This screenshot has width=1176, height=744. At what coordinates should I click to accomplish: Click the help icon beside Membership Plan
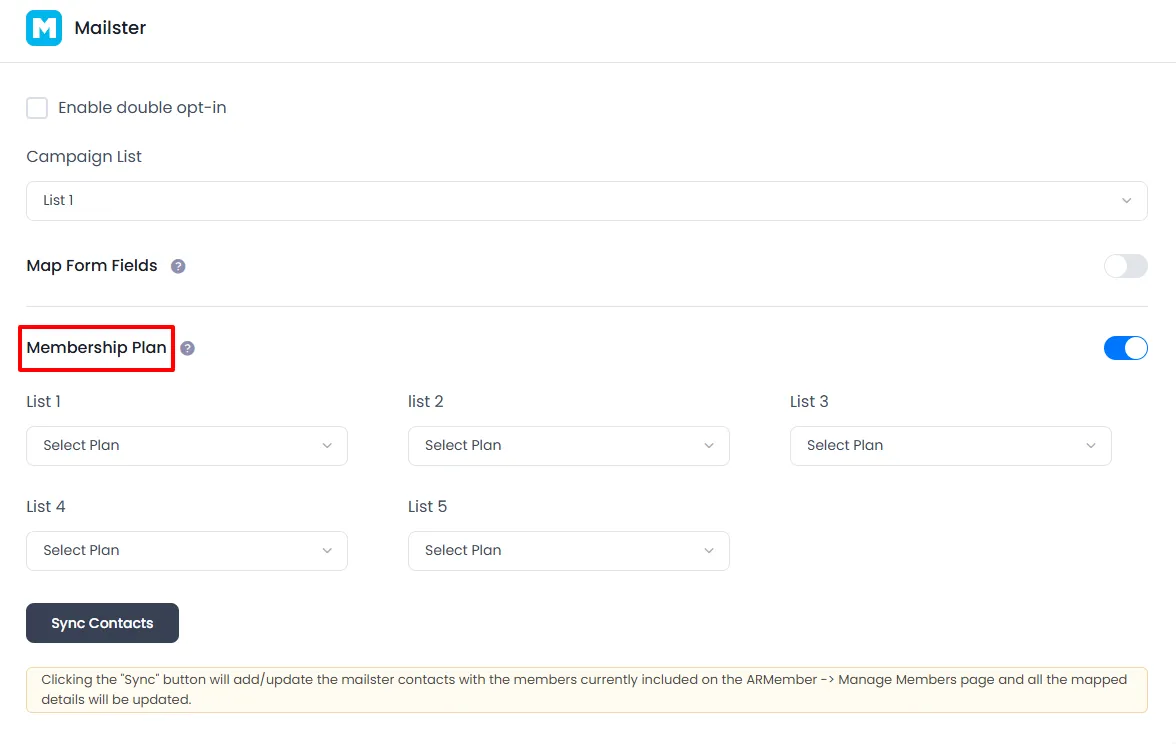[186, 348]
